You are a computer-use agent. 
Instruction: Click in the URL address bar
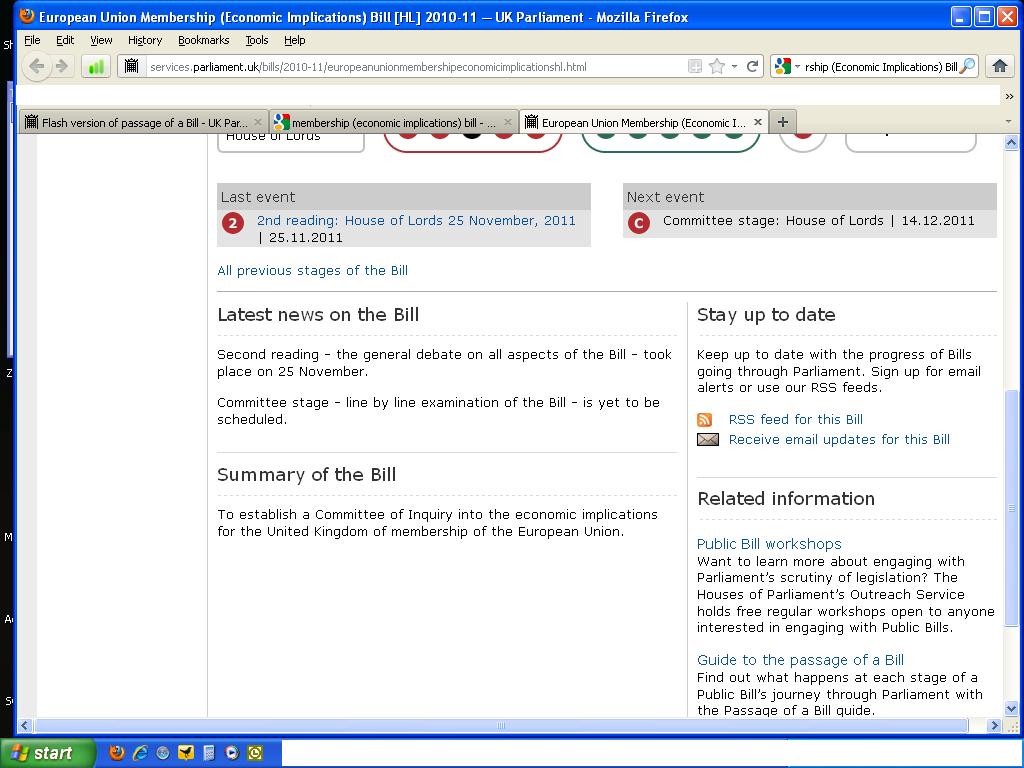click(x=410, y=67)
